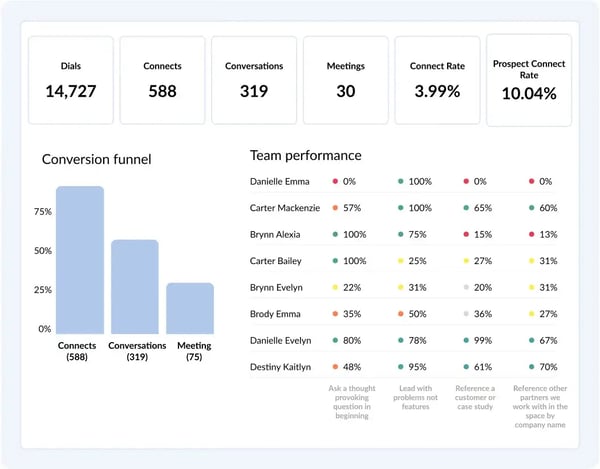The width and height of the screenshot is (600, 469).
Task: Click Danielle Evelyn's 78% value
Action: (x=417, y=340)
